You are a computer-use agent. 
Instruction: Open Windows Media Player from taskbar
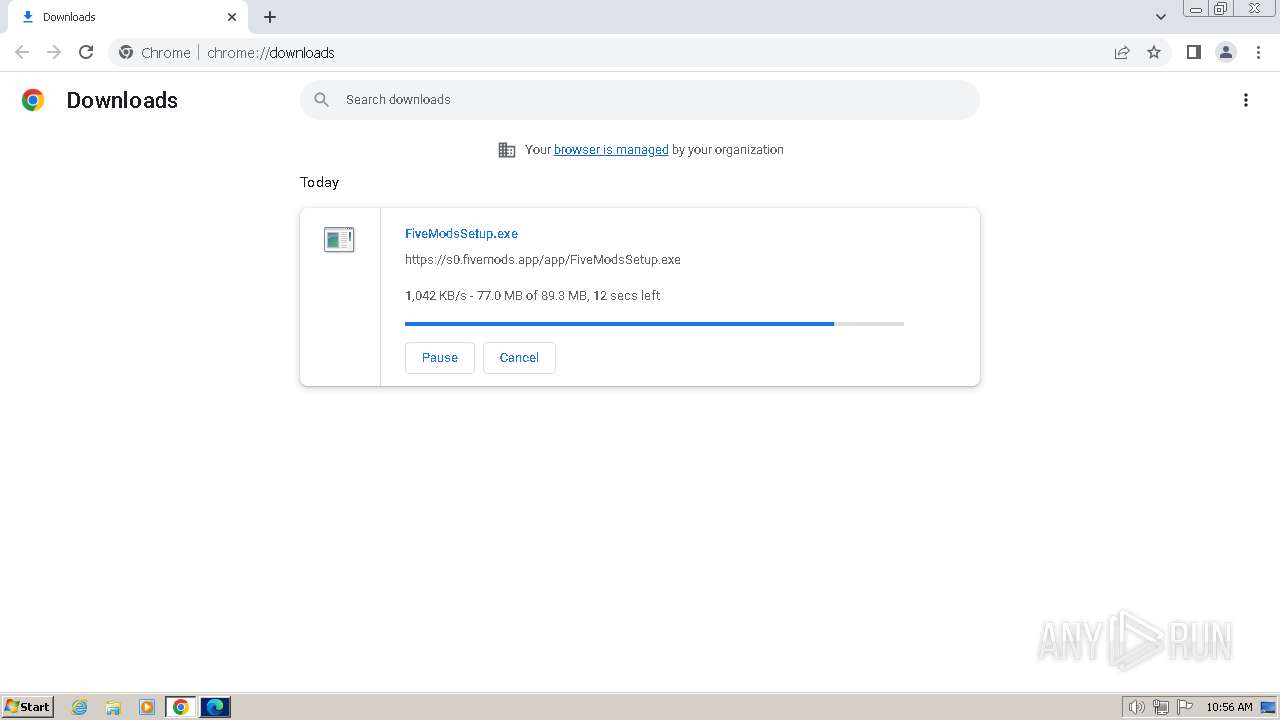(x=147, y=707)
